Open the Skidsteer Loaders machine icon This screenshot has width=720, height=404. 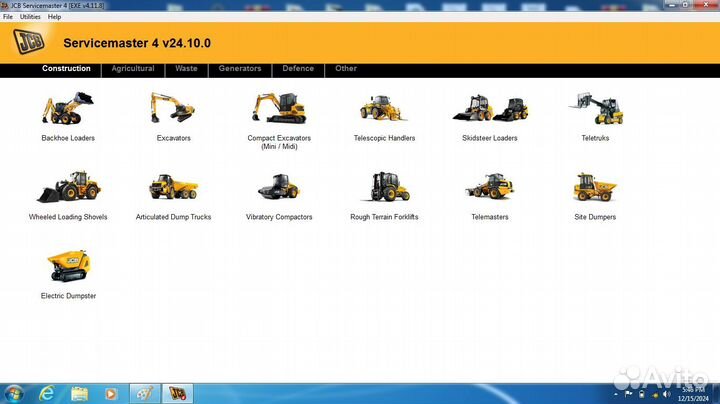[x=490, y=108]
